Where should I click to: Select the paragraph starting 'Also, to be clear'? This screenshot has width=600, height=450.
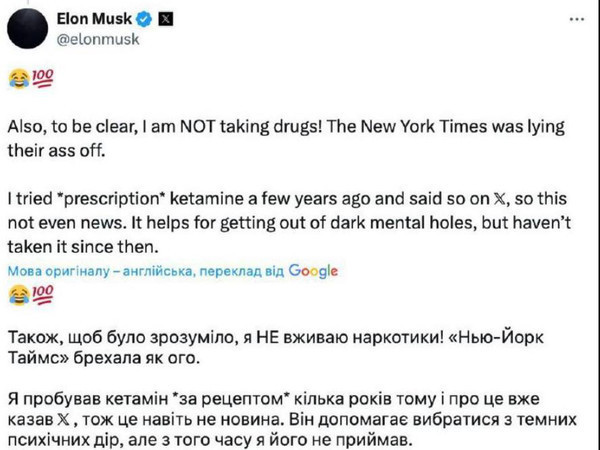[286, 138]
